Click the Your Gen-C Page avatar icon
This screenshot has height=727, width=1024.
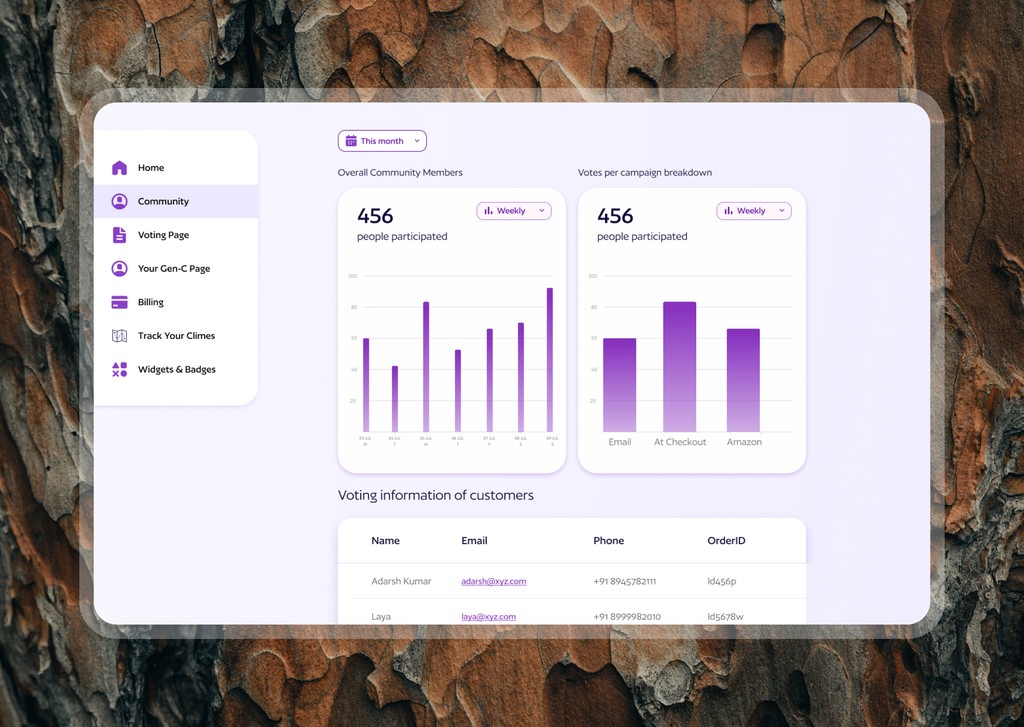click(120, 268)
